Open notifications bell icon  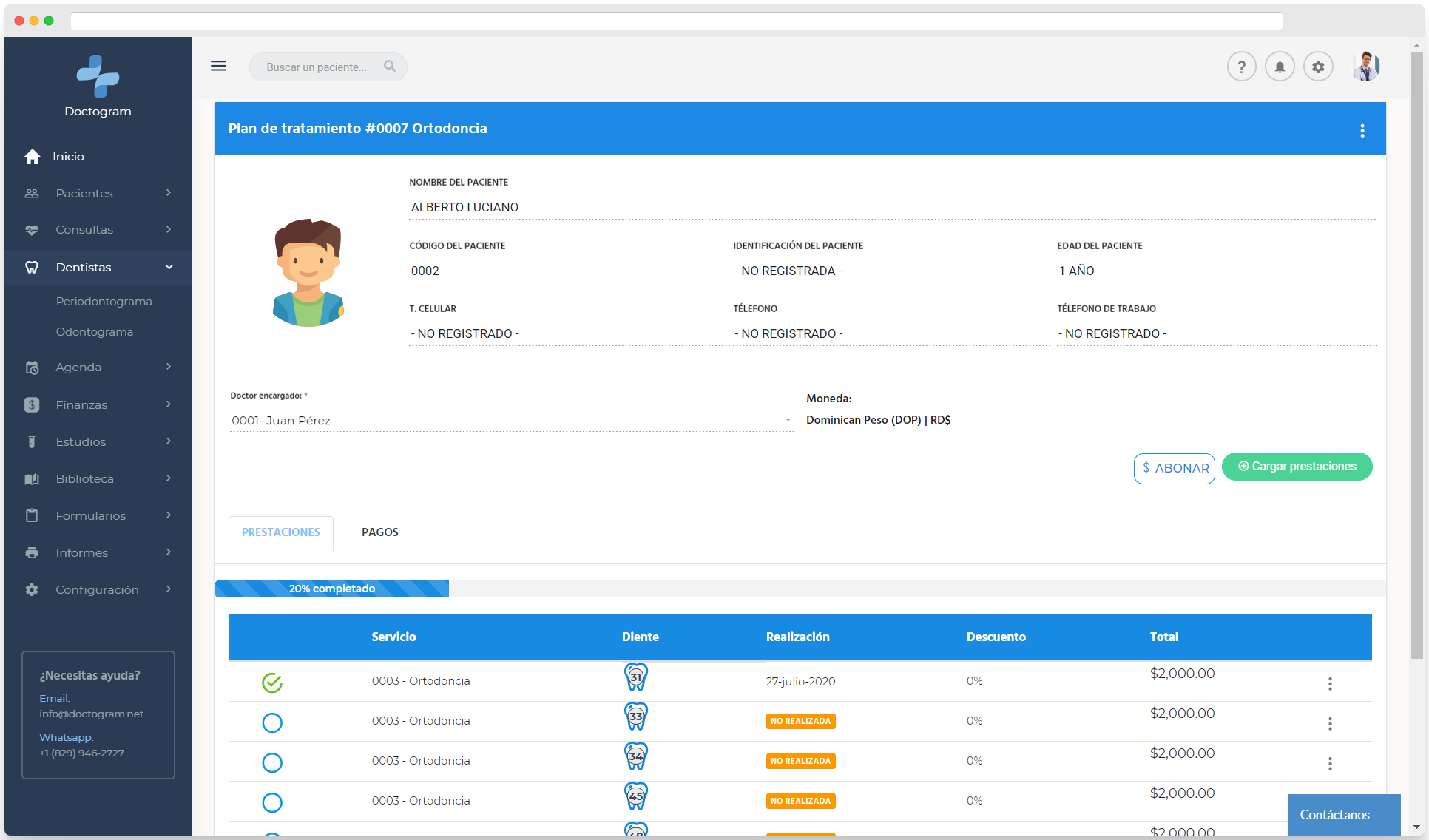(x=1280, y=67)
